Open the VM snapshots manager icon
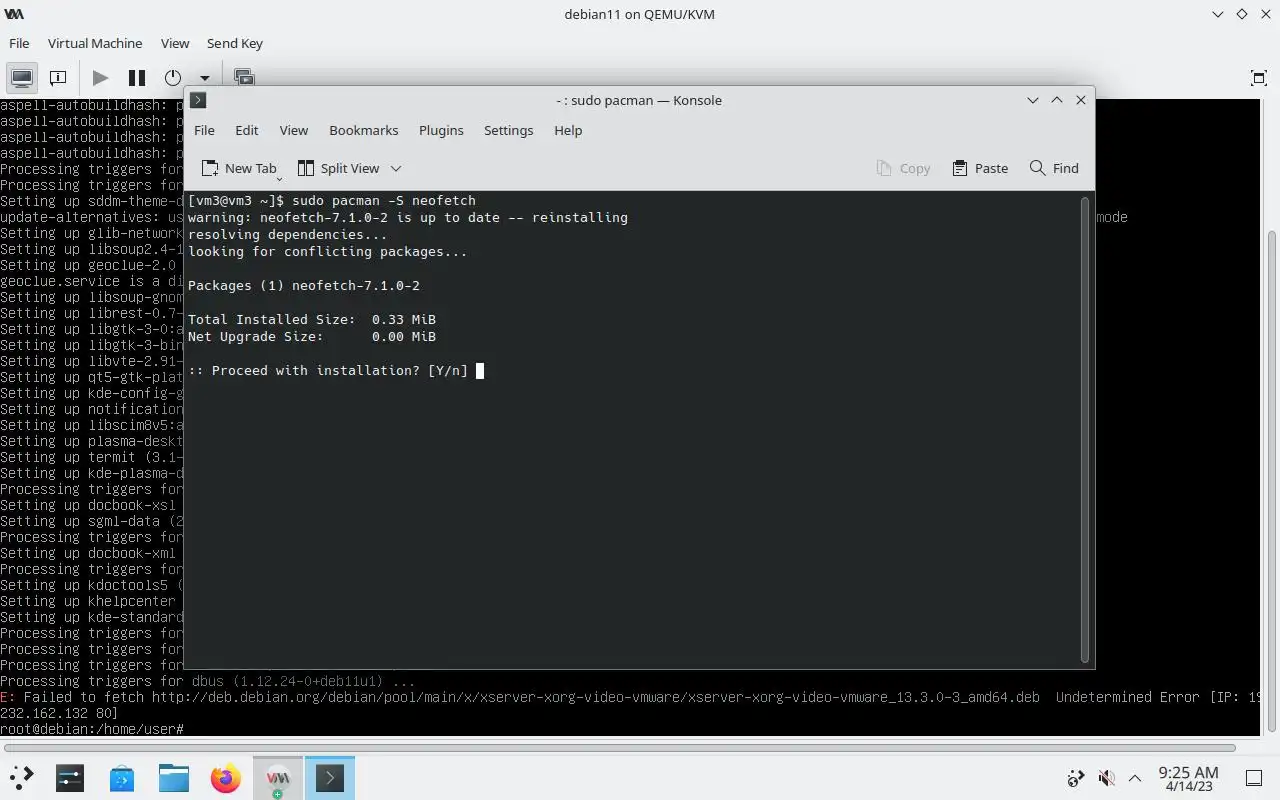 click(x=244, y=77)
